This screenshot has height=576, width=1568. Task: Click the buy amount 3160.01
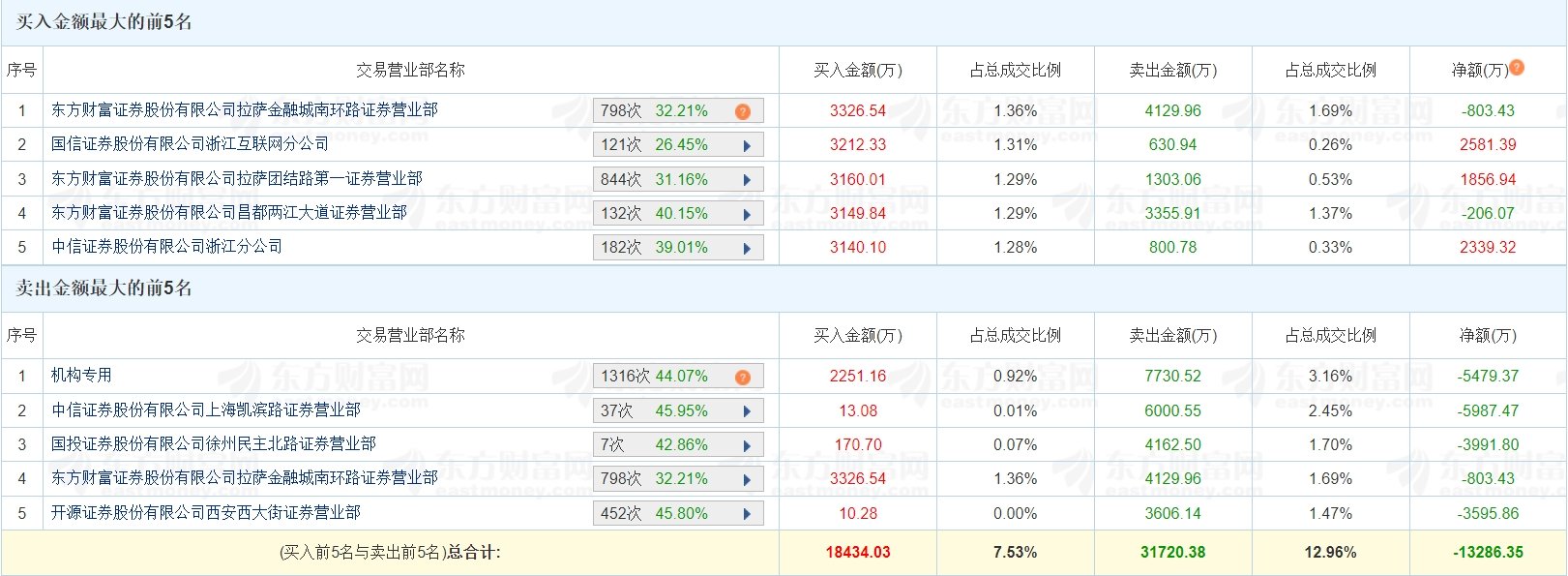tap(858, 179)
